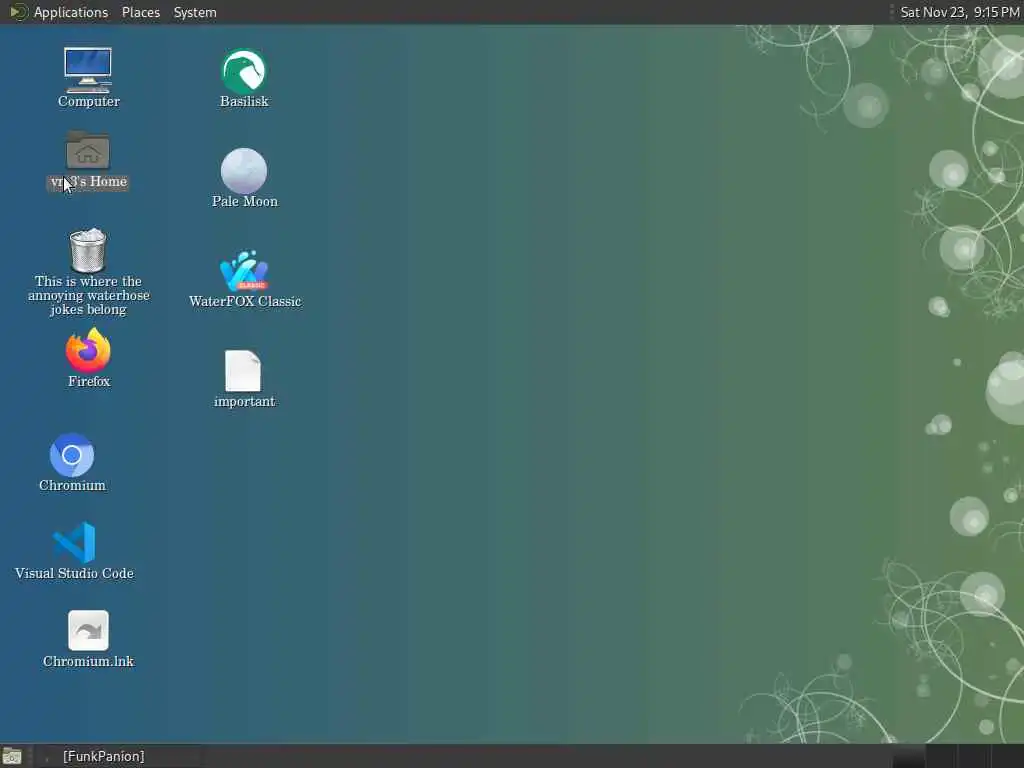Click the logo icon beside Applications
This screenshot has height=768, width=1024.
[18, 12]
